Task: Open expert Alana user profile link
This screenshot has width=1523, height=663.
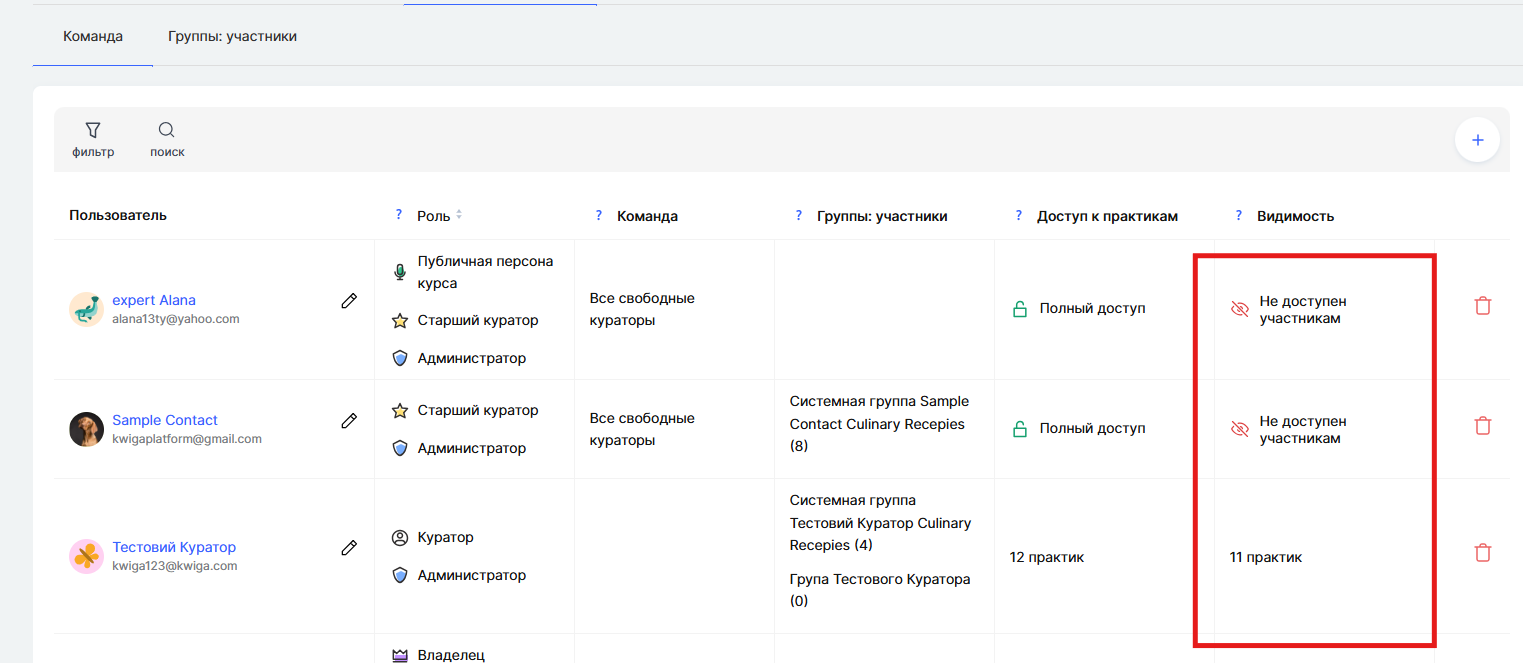Action: point(154,300)
